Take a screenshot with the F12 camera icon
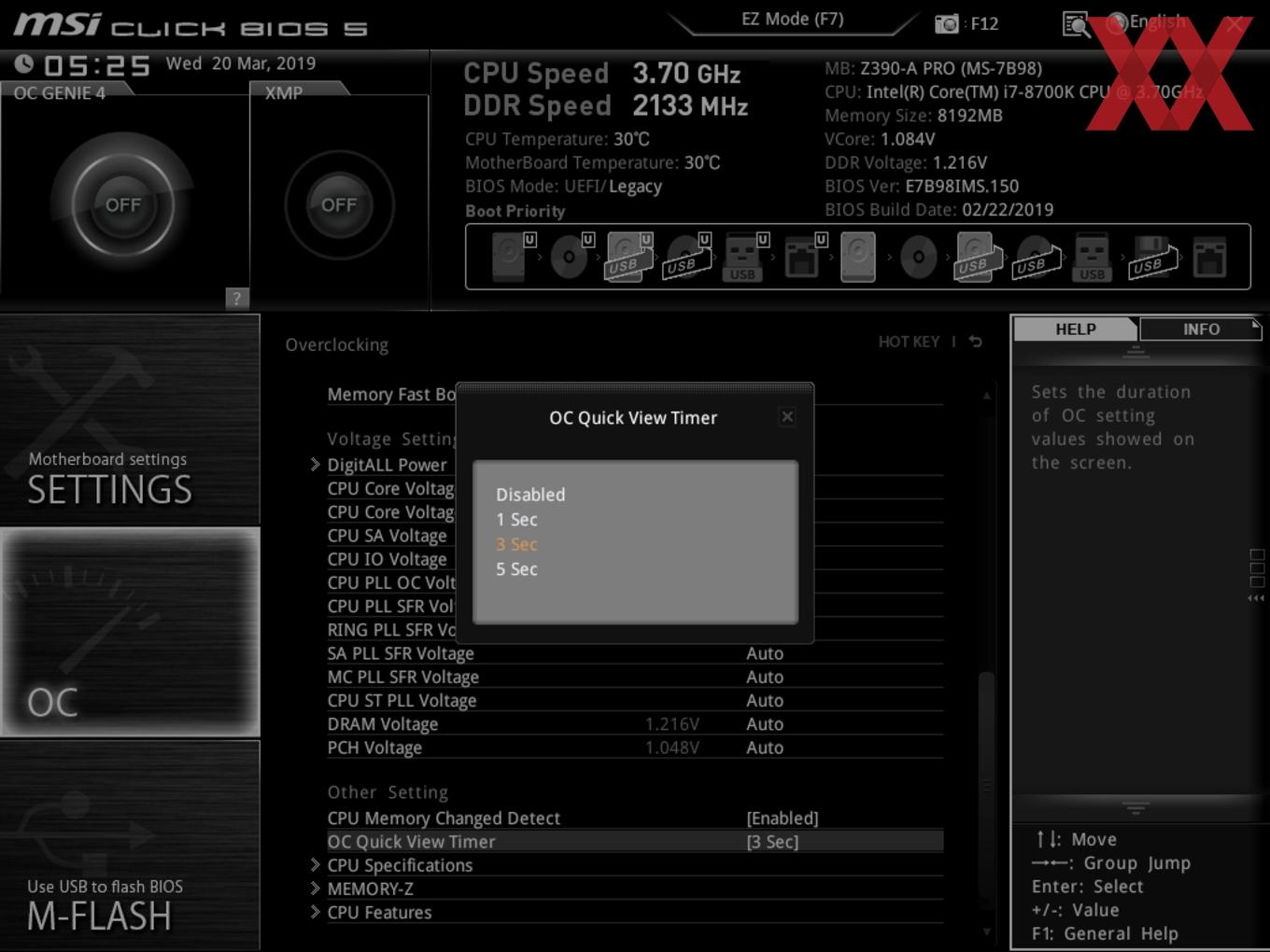The height and width of the screenshot is (952, 1270). click(x=947, y=23)
